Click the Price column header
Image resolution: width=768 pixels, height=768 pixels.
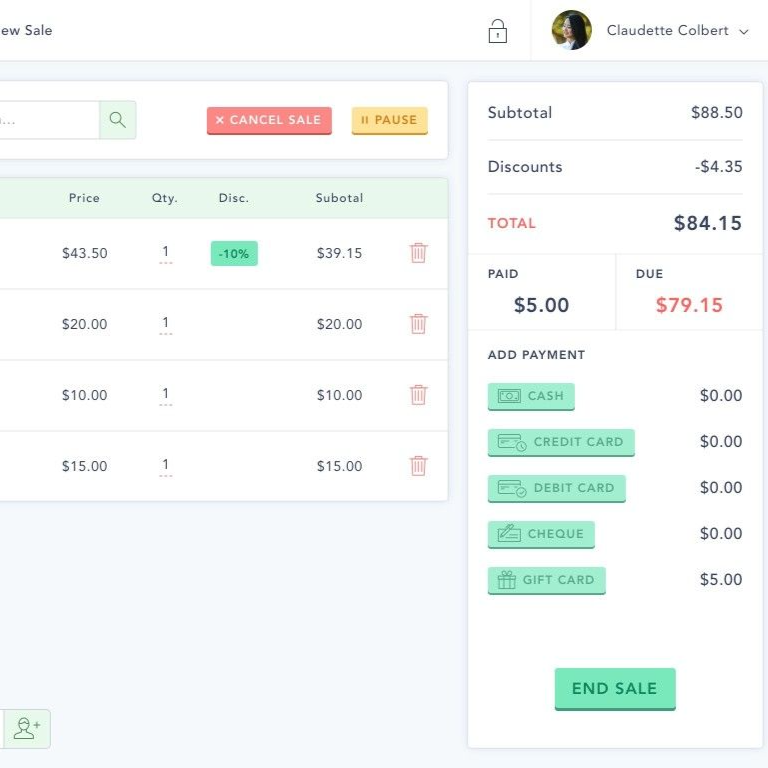[x=84, y=198]
